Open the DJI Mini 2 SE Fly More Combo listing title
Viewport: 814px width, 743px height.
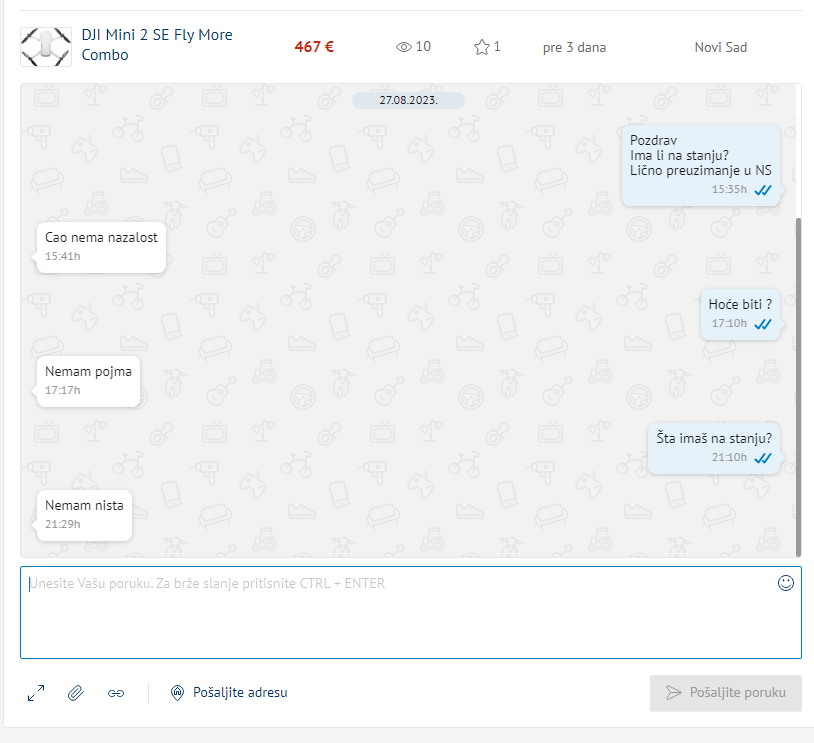(157, 45)
